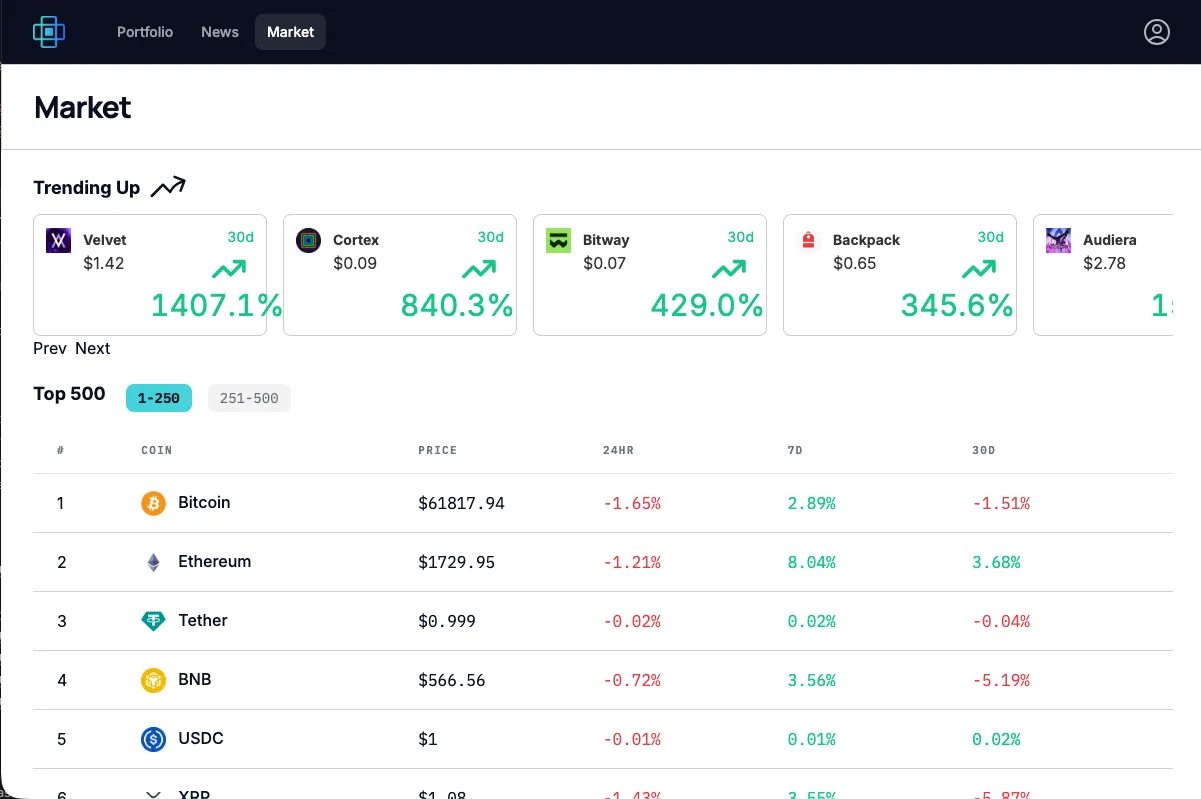Click the USDC coin name
This screenshot has width=1201, height=799.
point(201,738)
